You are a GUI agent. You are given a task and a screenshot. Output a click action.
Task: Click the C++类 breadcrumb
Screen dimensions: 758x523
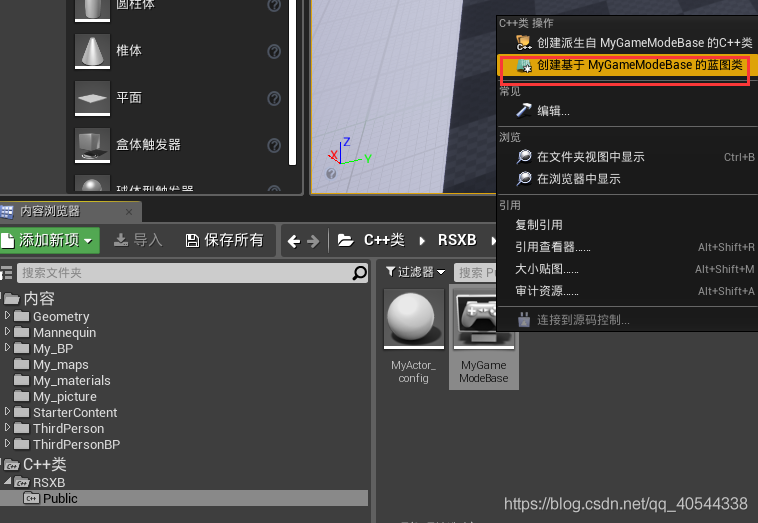pos(384,240)
